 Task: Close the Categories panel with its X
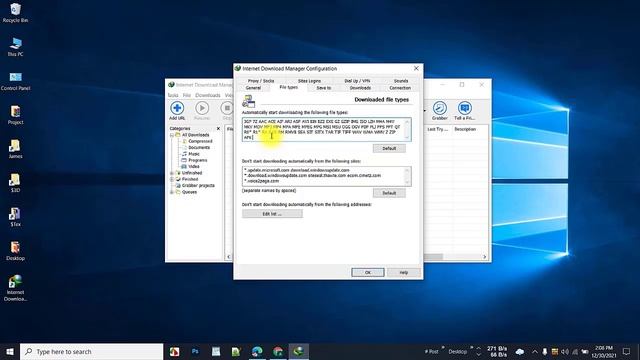[x=218, y=129]
